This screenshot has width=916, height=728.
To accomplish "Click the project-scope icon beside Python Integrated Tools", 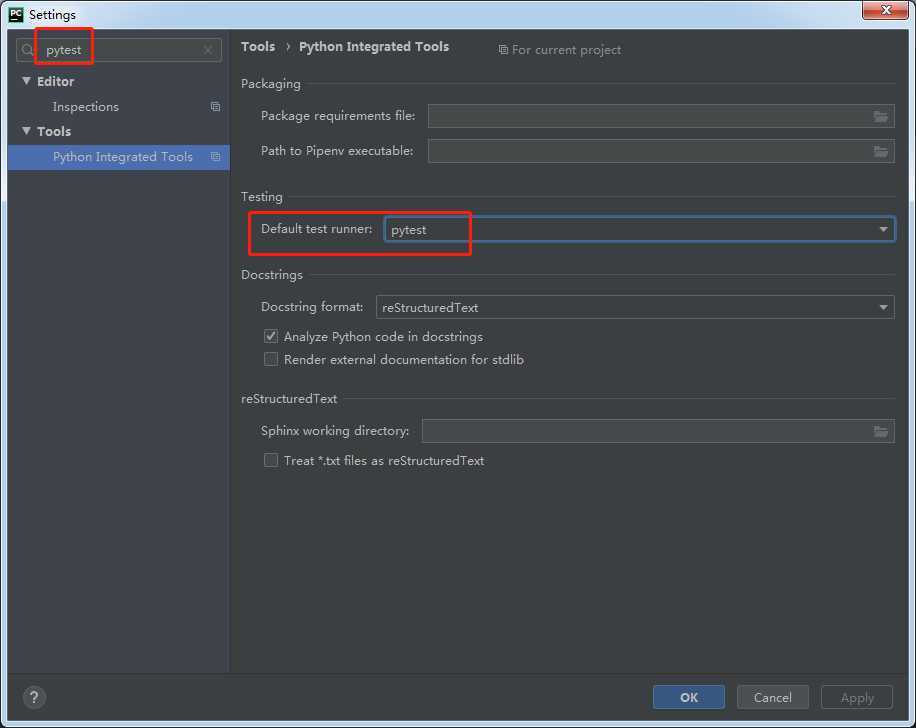I will (216, 157).
